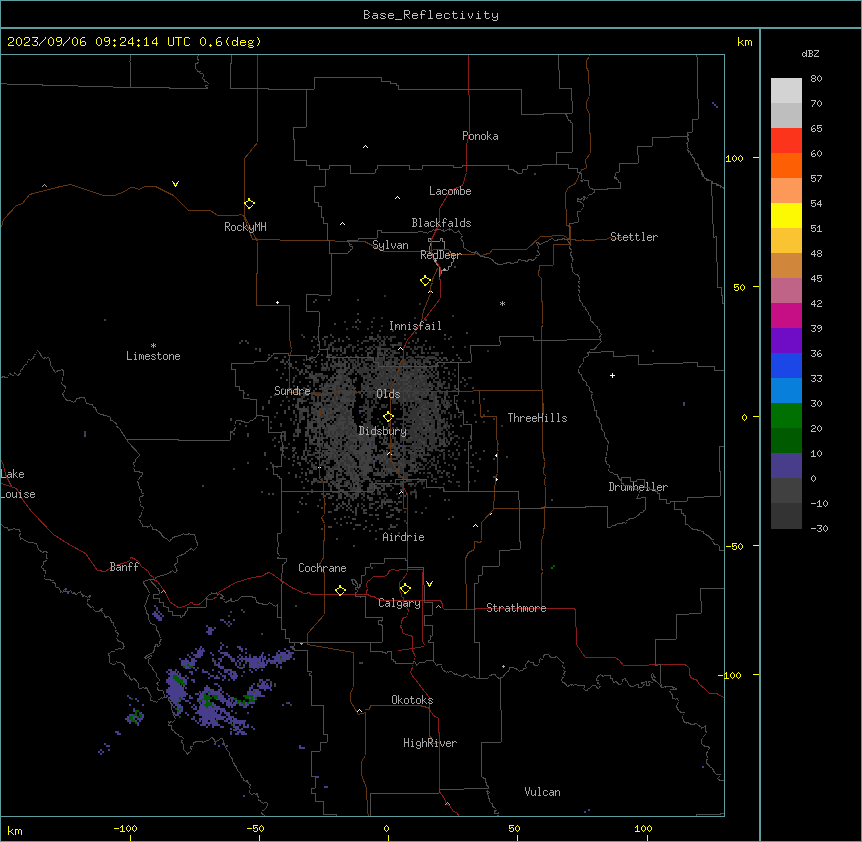Screen dimensions: 862x842
Task: Click the purple radar echo cluster south of Banff
Action: click(x=220, y=690)
